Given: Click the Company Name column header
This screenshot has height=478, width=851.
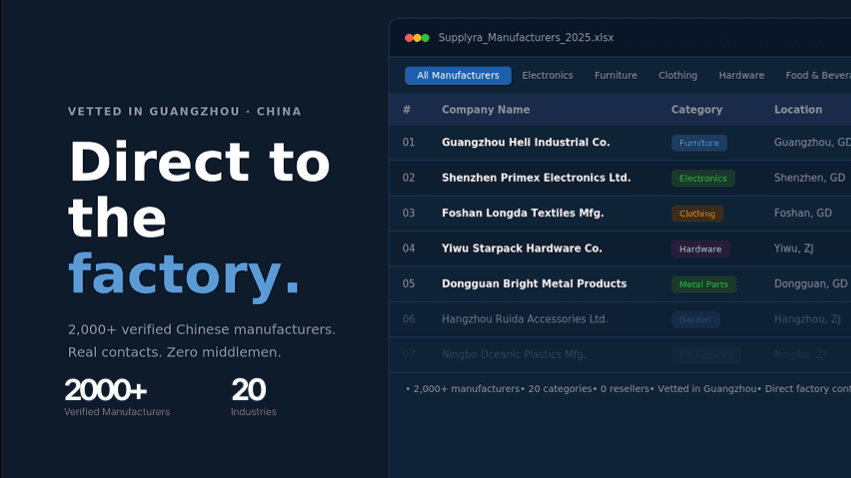Looking at the screenshot, I should (486, 110).
